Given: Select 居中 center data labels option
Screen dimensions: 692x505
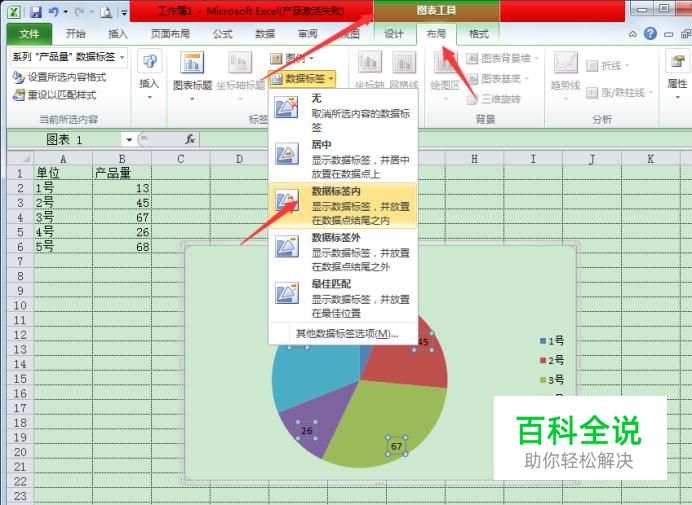Looking at the screenshot, I should [343, 159].
